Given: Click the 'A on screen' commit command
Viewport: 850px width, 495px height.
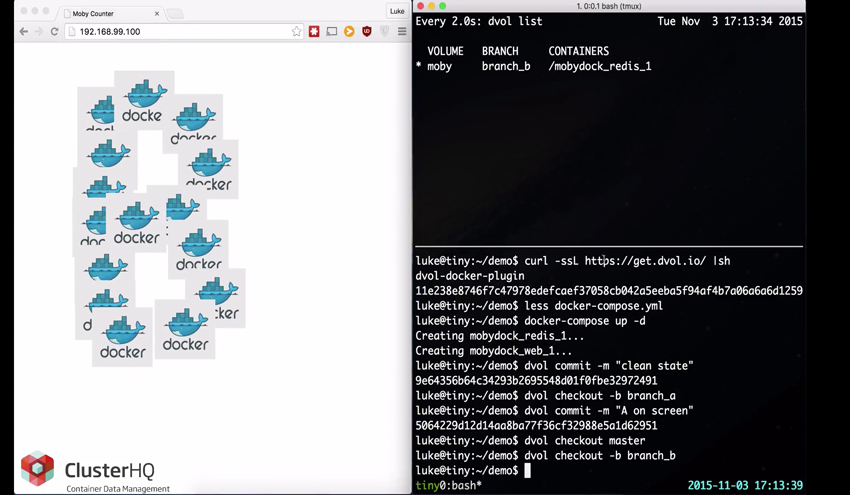Looking at the screenshot, I should [x=609, y=410].
